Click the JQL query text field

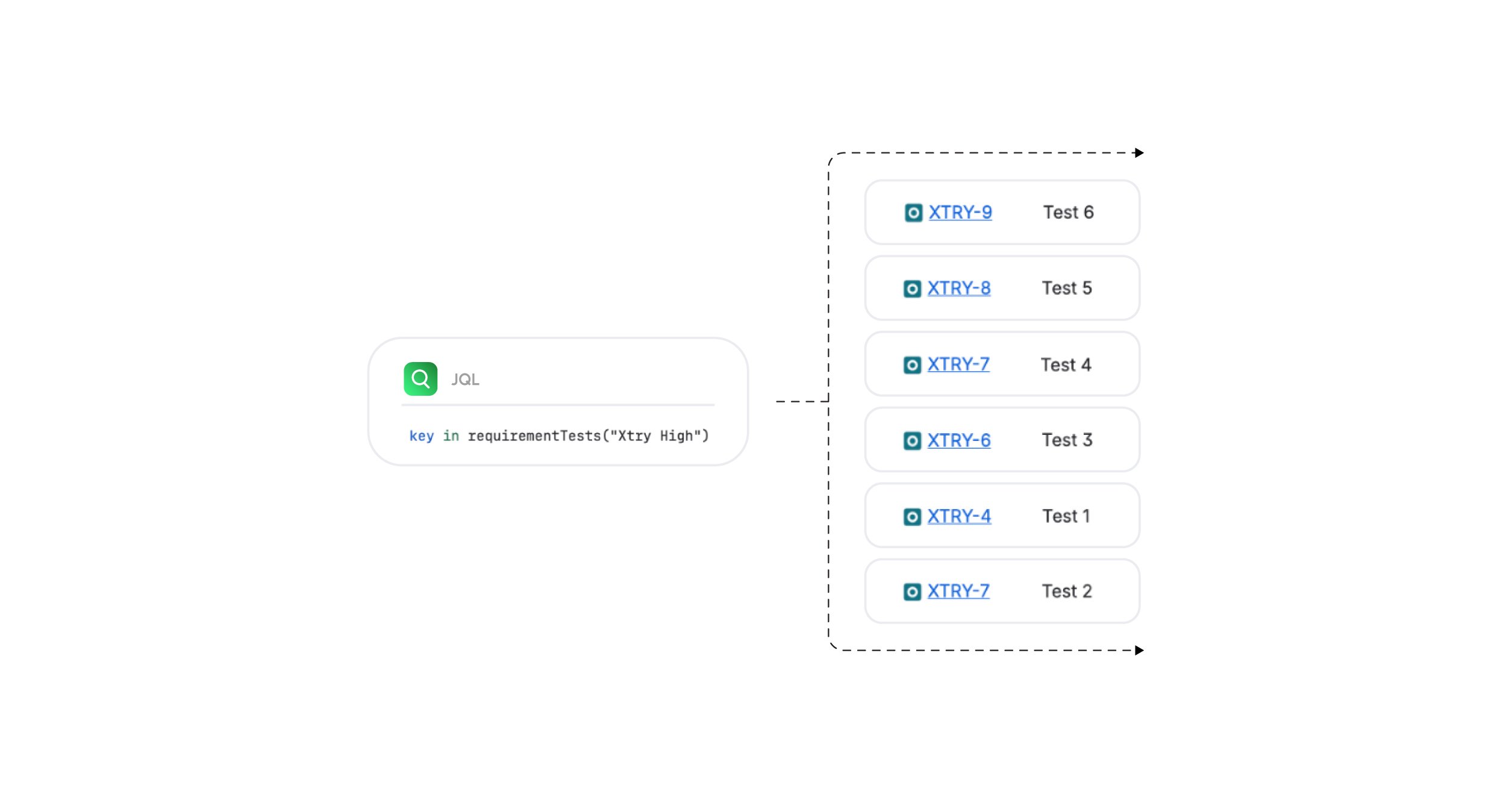point(559,436)
